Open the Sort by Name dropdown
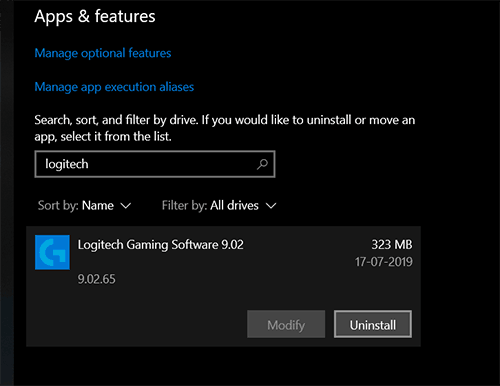This screenshot has height=386, width=500. [x=84, y=205]
